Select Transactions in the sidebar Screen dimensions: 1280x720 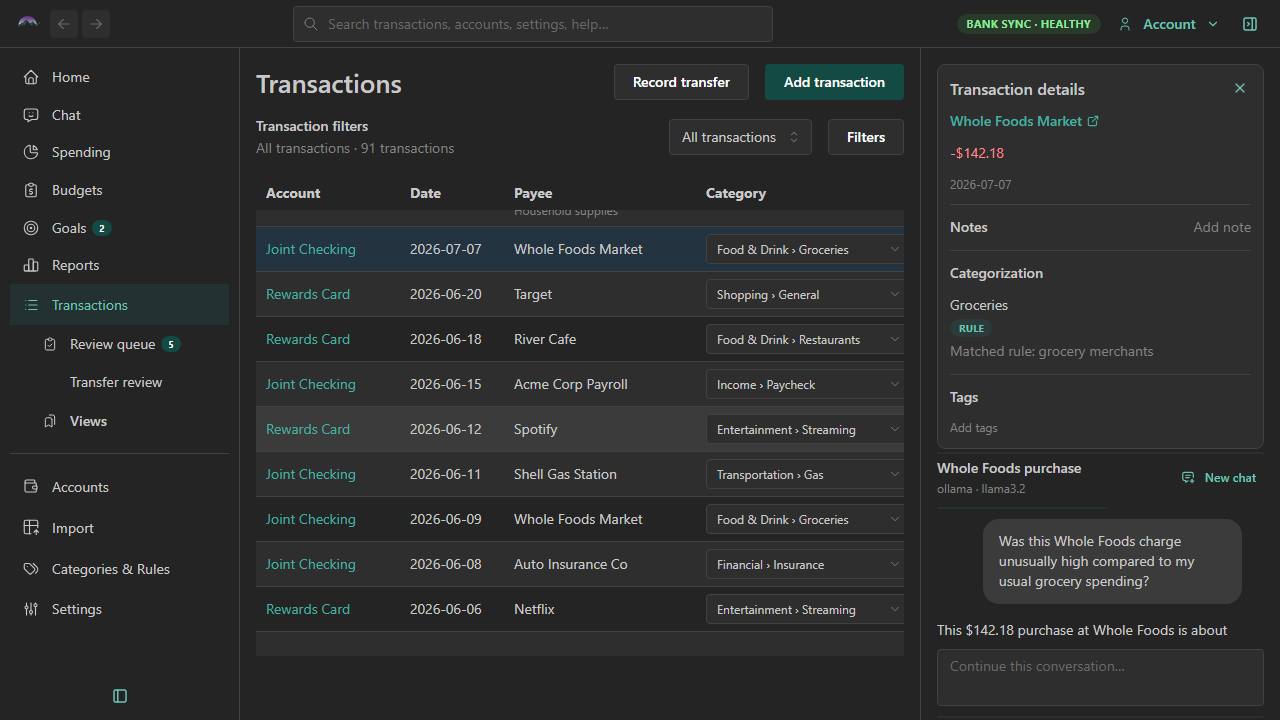coord(119,305)
